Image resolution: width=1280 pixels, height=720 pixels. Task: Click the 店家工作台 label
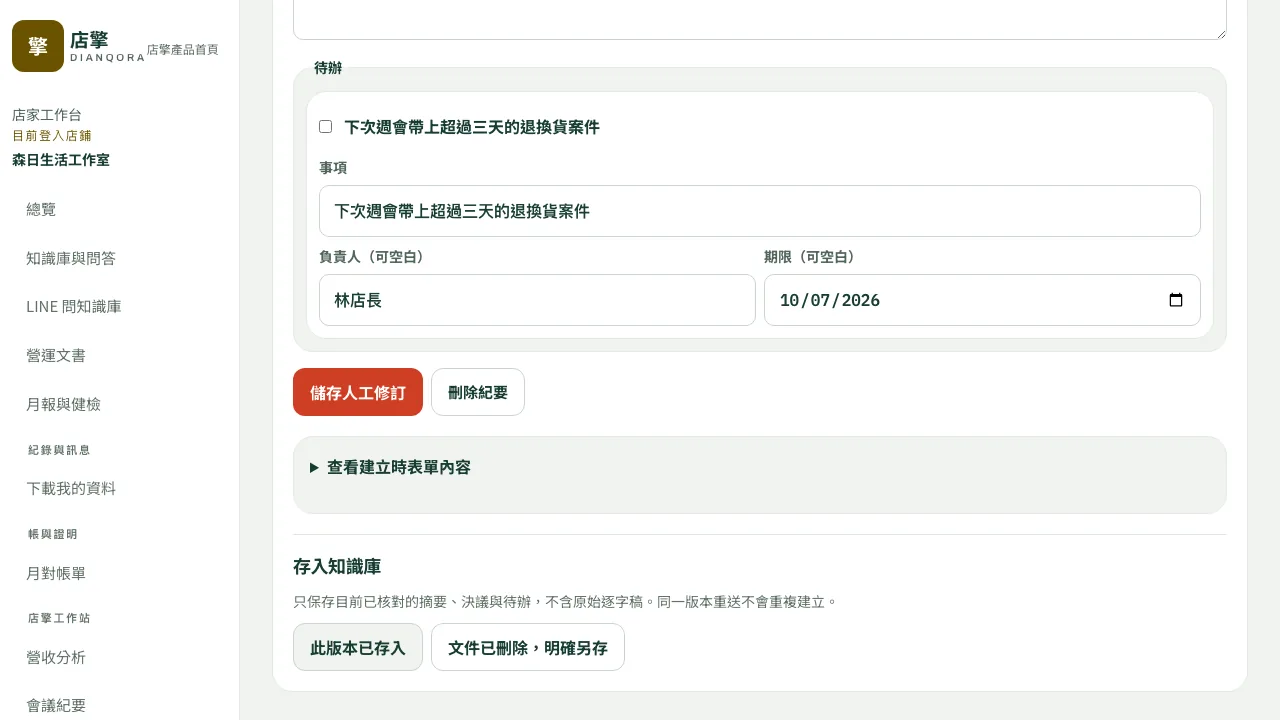coord(47,115)
